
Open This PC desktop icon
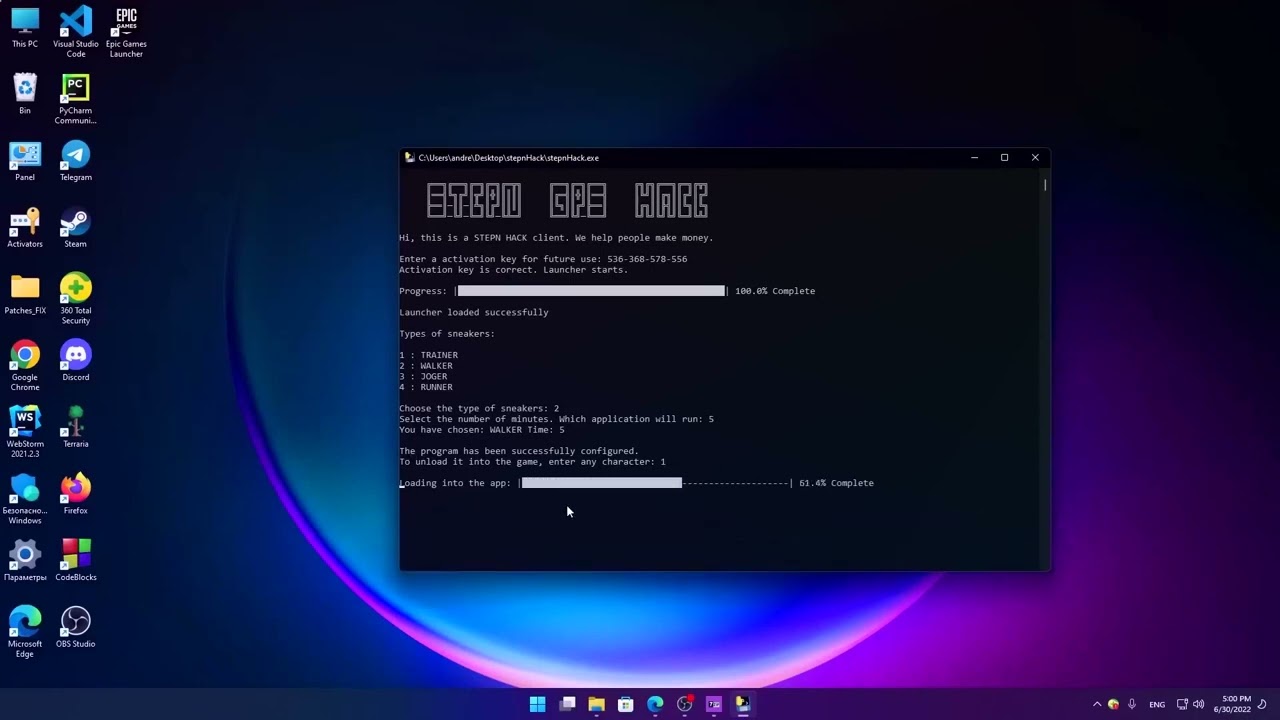coord(25,28)
